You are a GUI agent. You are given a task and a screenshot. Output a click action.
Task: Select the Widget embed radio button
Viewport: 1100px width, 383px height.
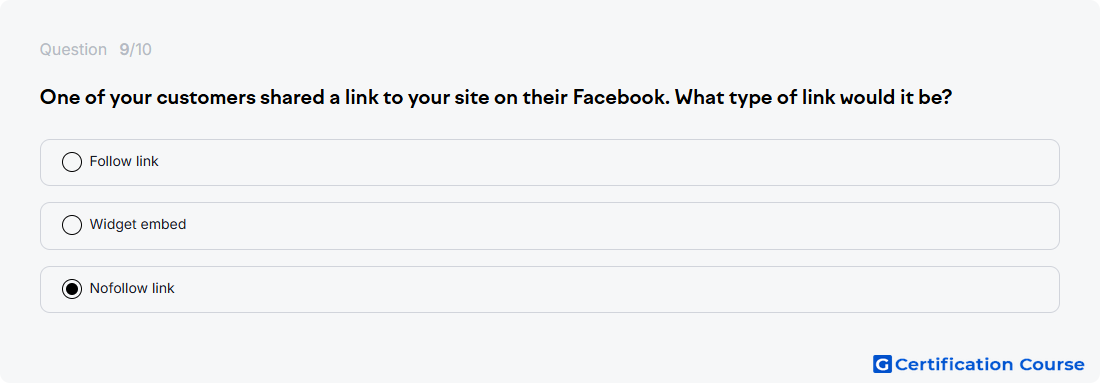[x=72, y=225]
